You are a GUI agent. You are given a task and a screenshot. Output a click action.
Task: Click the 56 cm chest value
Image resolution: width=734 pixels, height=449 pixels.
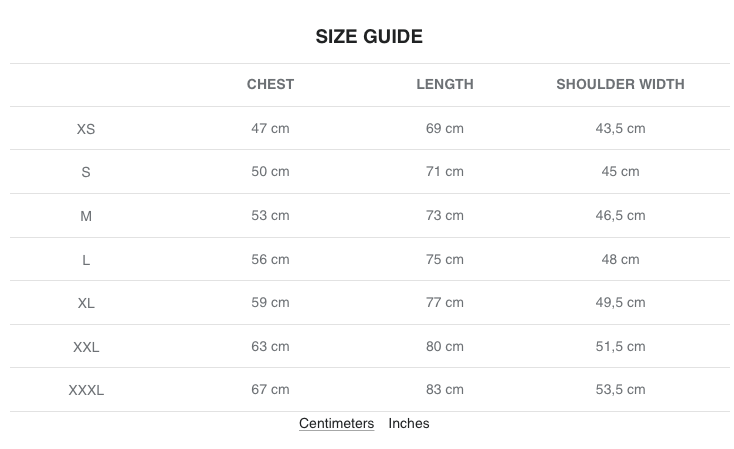click(x=270, y=259)
